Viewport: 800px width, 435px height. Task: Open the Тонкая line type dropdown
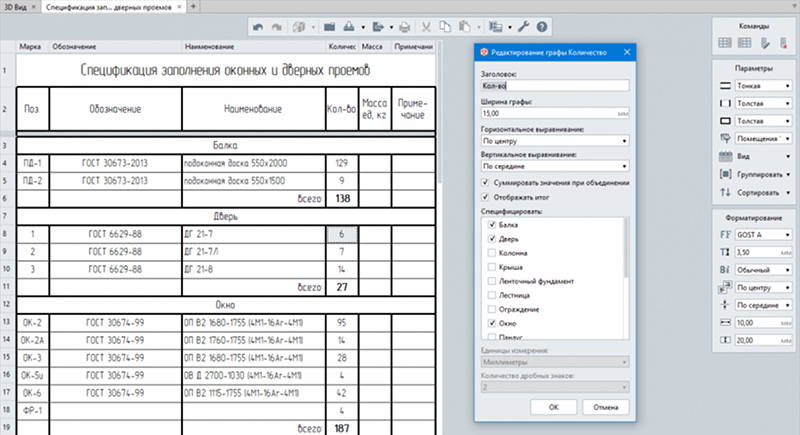tap(764, 86)
